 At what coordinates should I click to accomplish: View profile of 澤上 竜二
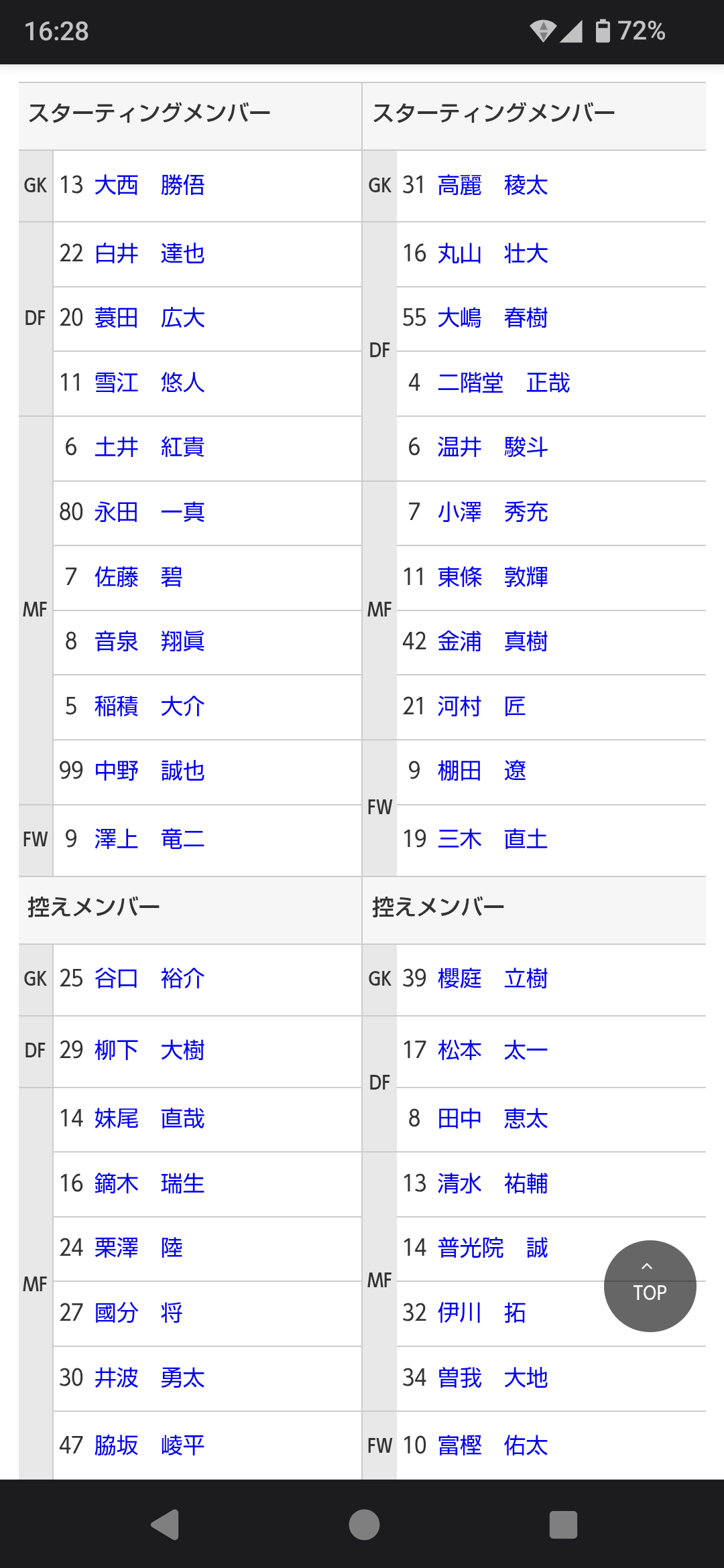tap(149, 839)
